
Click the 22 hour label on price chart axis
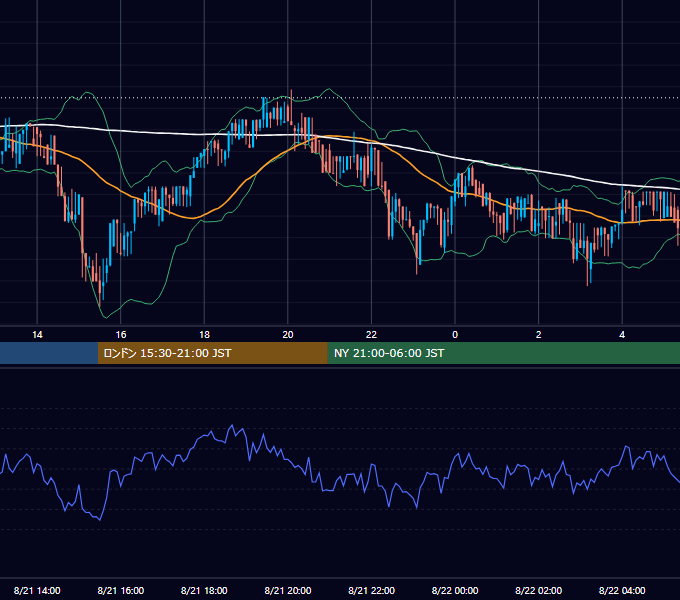point(371,335)
